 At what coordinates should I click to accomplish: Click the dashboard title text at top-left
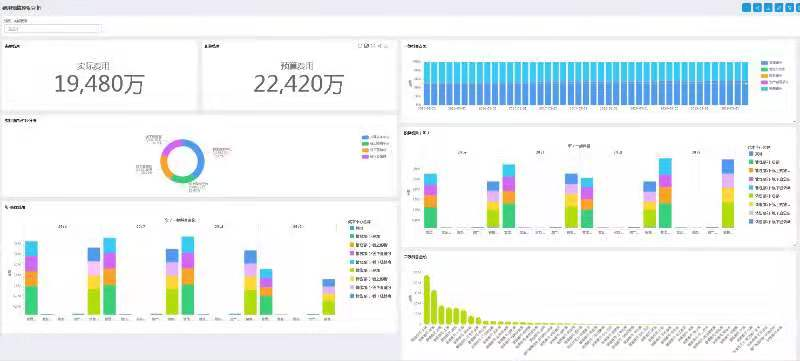(x=22, y=8)
